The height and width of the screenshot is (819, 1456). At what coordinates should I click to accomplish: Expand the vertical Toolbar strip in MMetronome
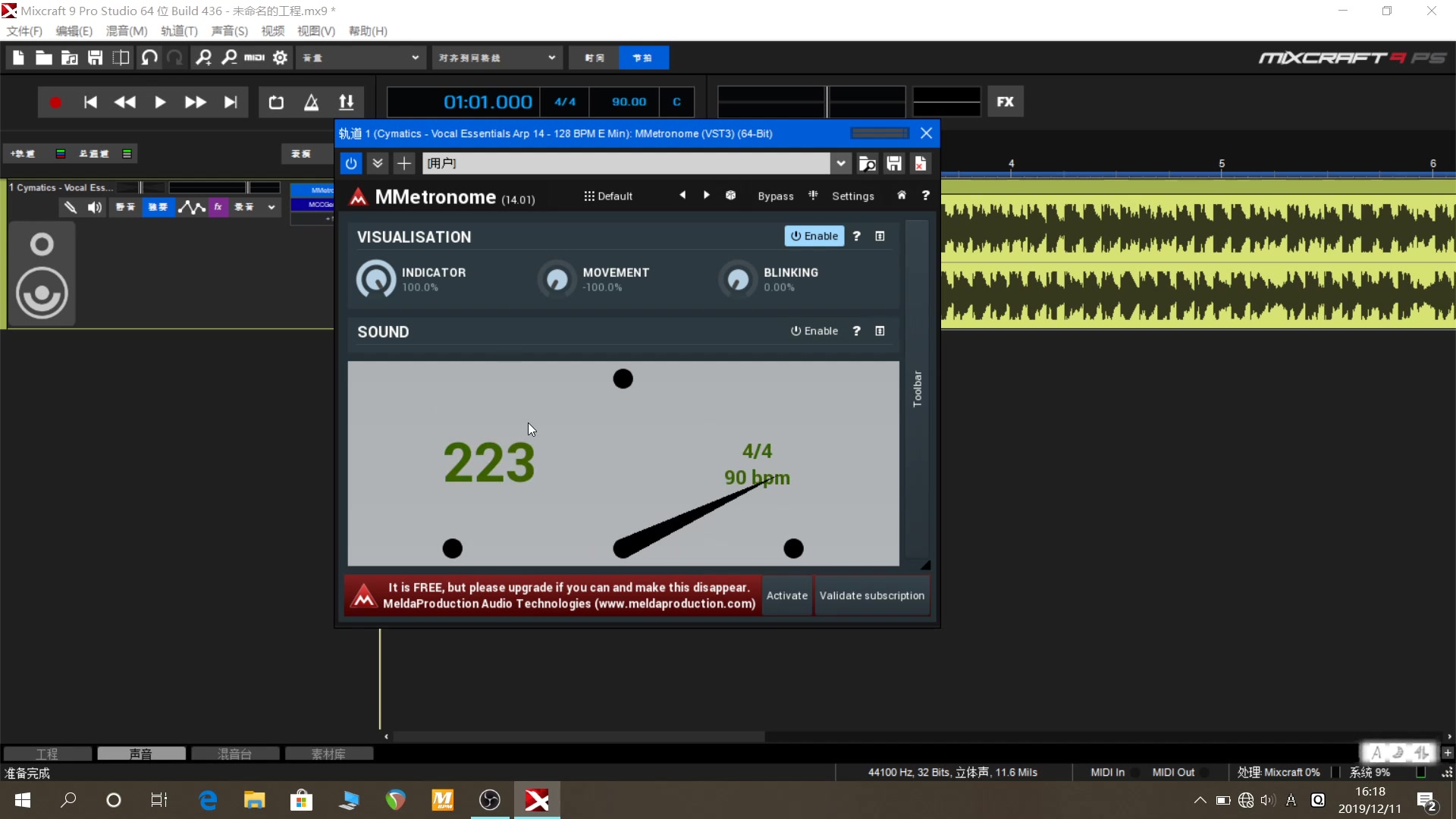pos(917,389)
